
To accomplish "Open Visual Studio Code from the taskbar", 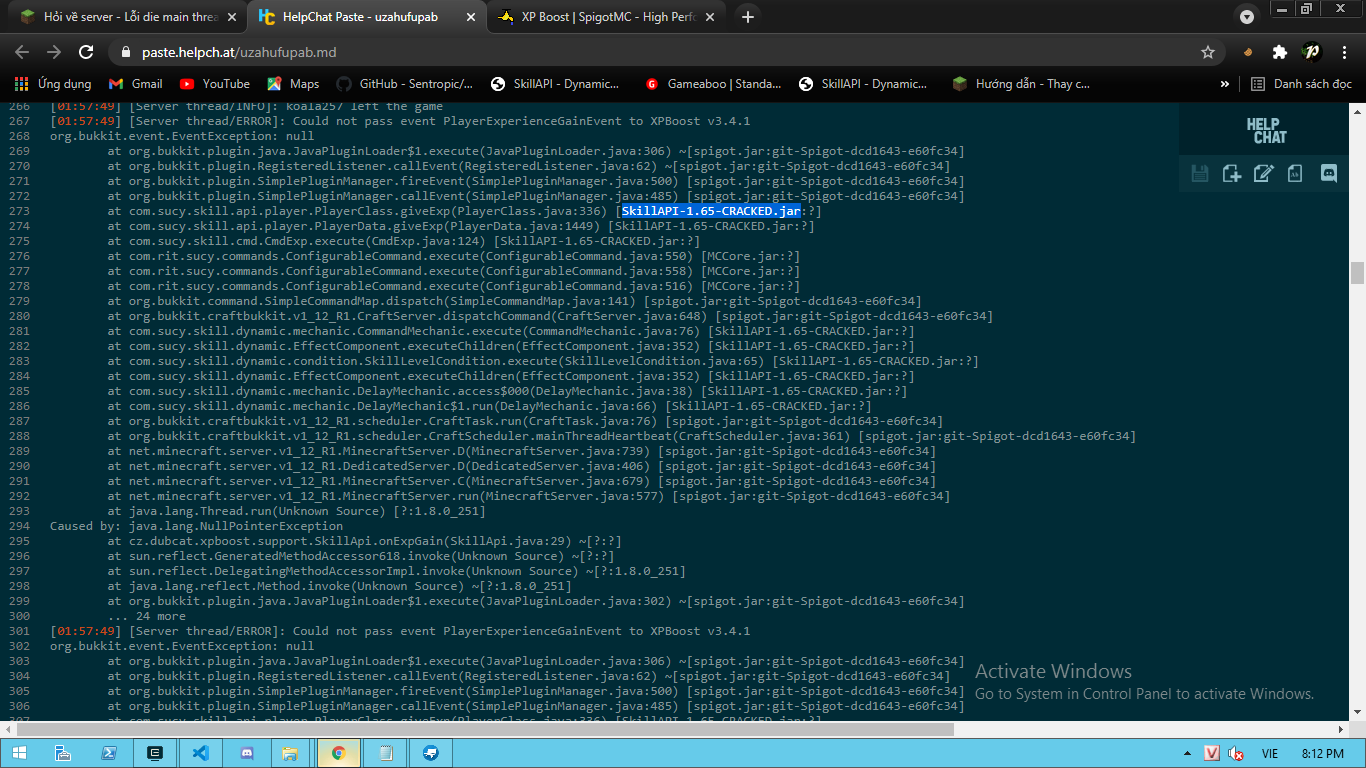I will [x=200, y=753].
